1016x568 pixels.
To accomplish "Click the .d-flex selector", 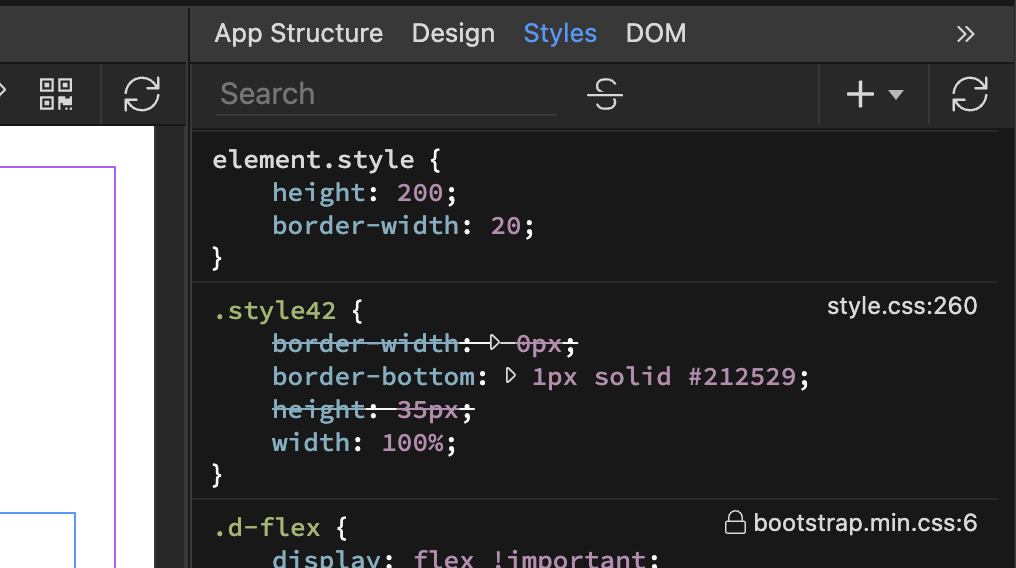I will [267, 528].
